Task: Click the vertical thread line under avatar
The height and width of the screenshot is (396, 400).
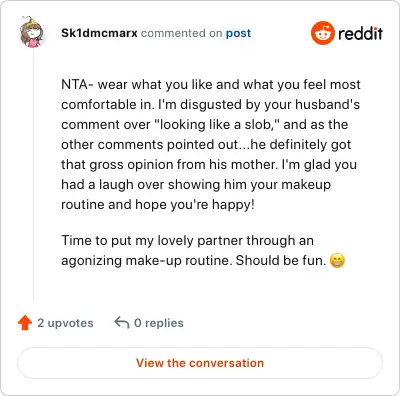Action: [x=33, y=174]
